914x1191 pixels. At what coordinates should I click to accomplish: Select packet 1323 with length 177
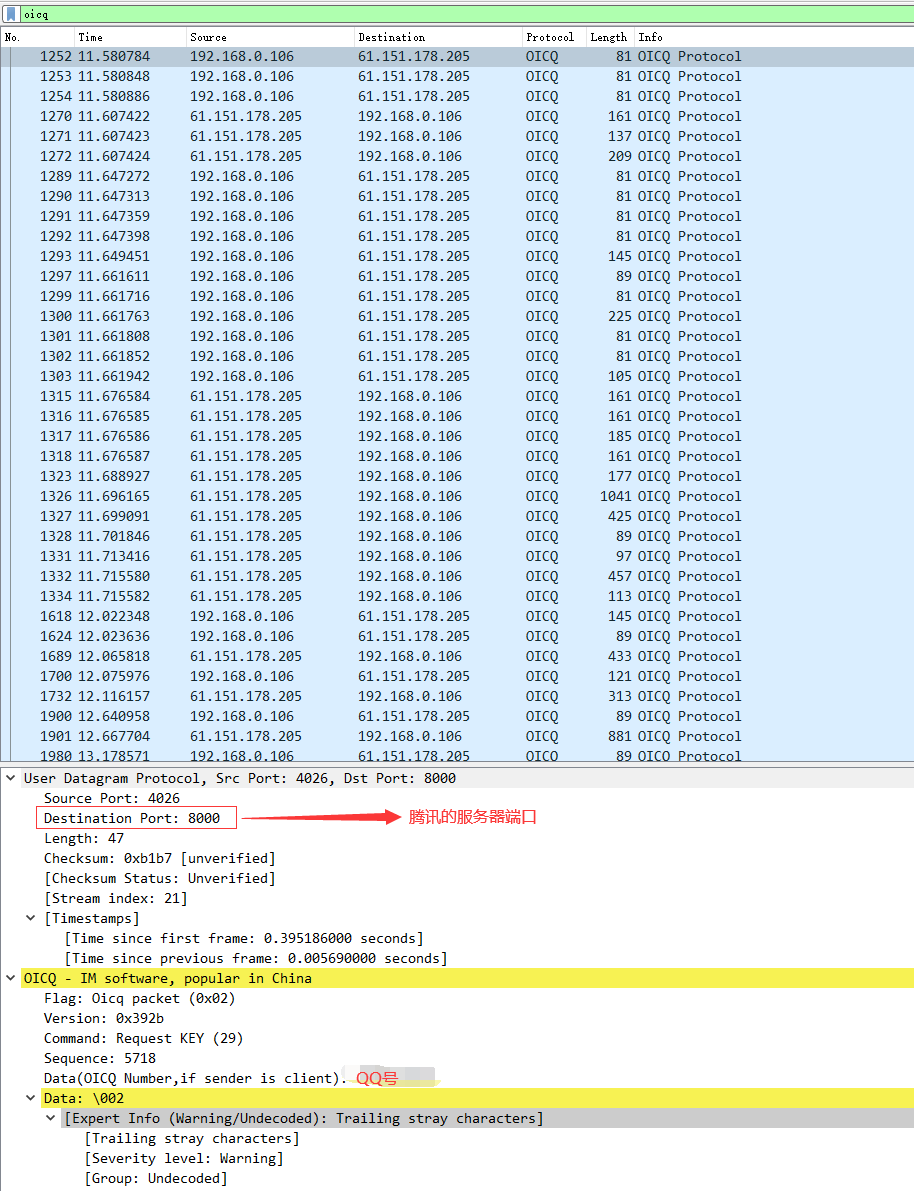[x=457, y=476]
